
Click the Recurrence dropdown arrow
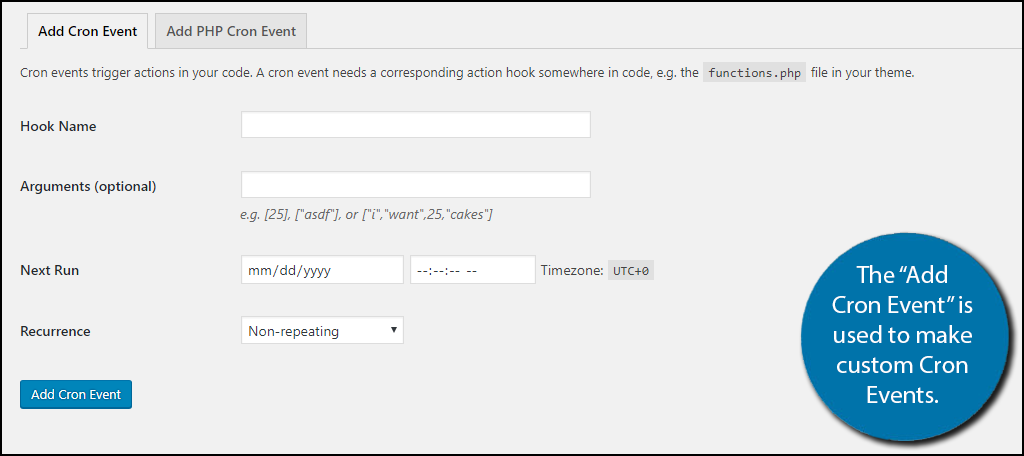394,330
